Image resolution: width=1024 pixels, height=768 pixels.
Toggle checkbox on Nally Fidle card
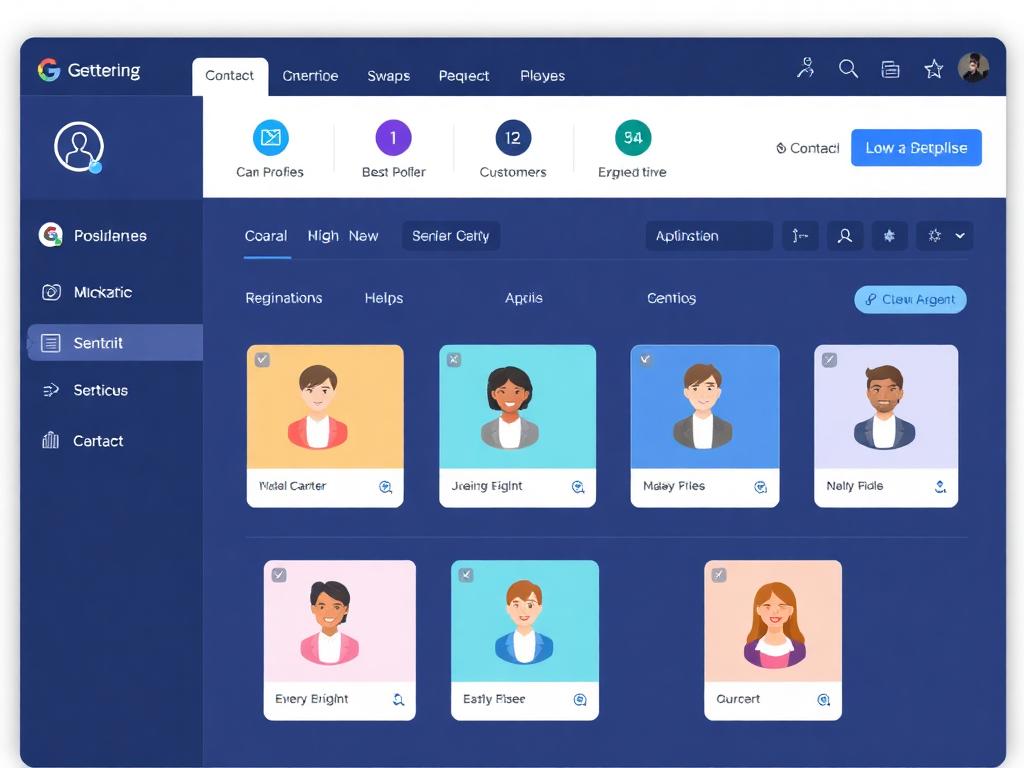(829, 360)
